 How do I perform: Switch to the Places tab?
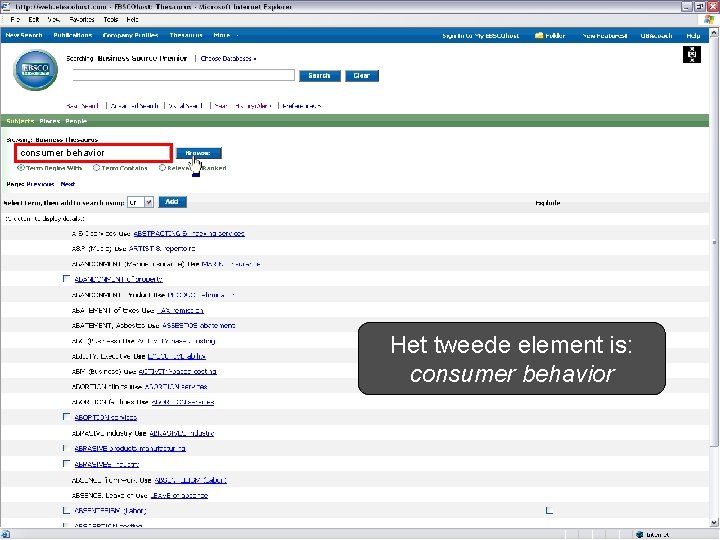pyautogui.click(x=50, y=121)
